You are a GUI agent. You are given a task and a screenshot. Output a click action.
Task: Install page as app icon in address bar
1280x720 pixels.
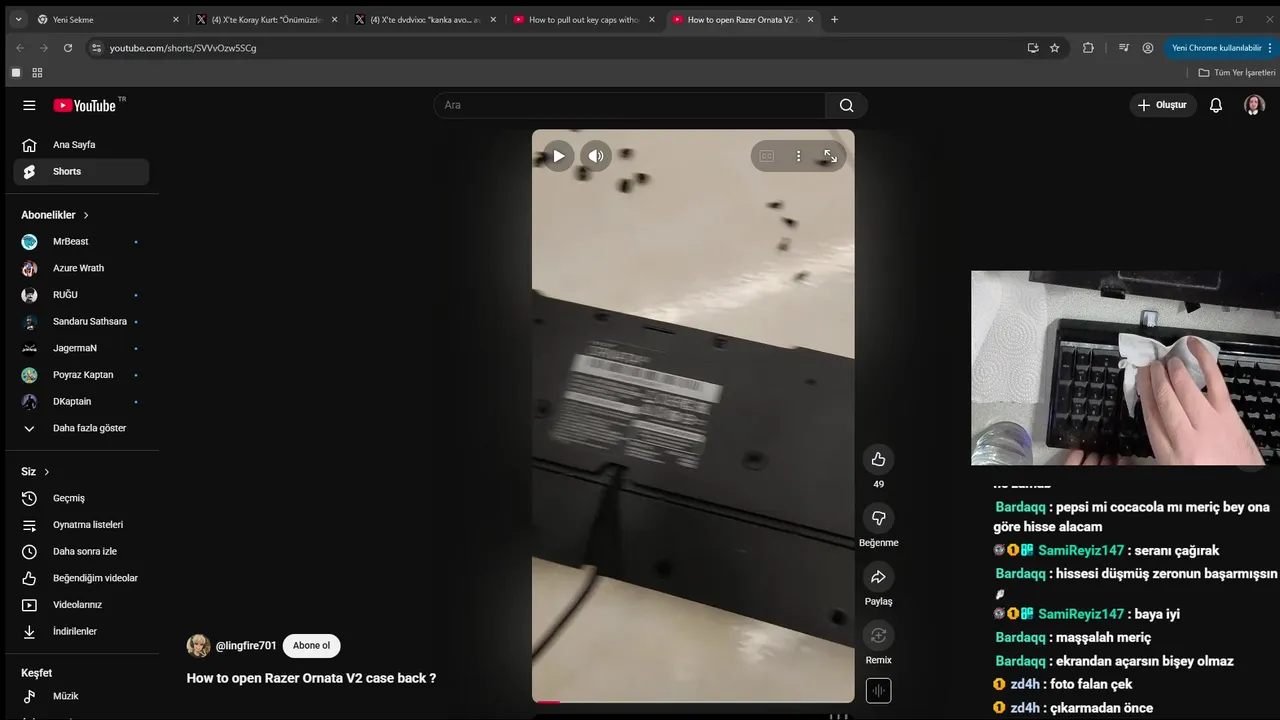tap(1033, 48)
